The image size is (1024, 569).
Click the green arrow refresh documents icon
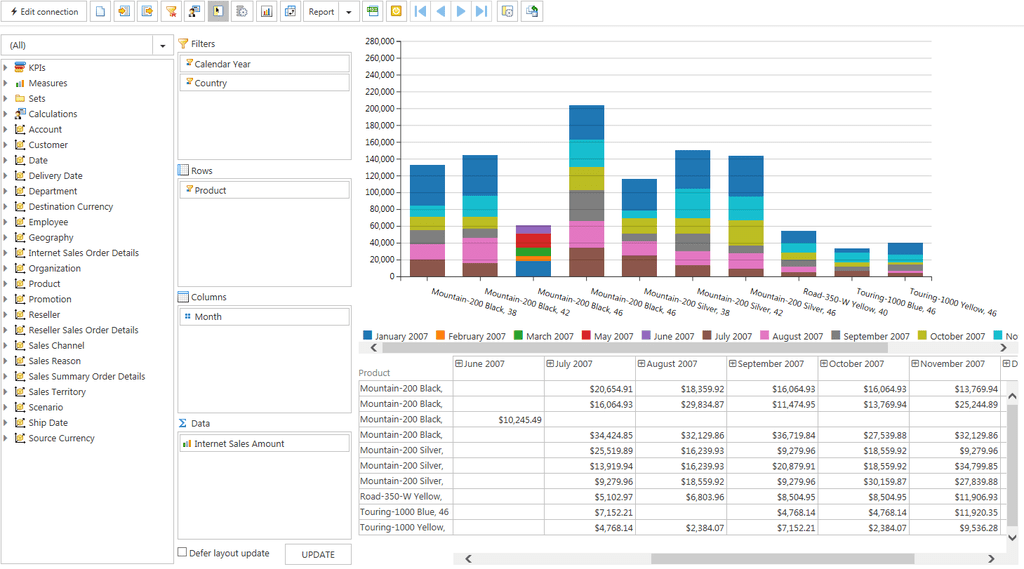532,11
